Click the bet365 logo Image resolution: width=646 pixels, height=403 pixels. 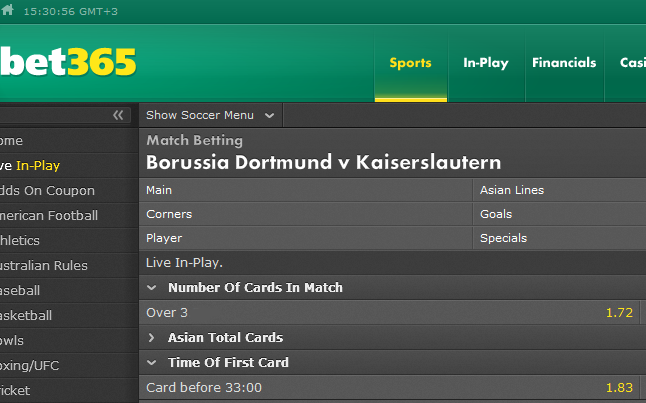pos(68,63)
